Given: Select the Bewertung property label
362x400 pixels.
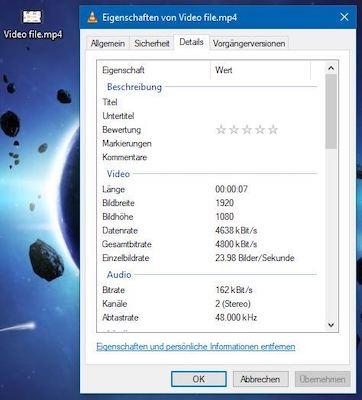Looking at the screenshot, I should click(122, 130).
